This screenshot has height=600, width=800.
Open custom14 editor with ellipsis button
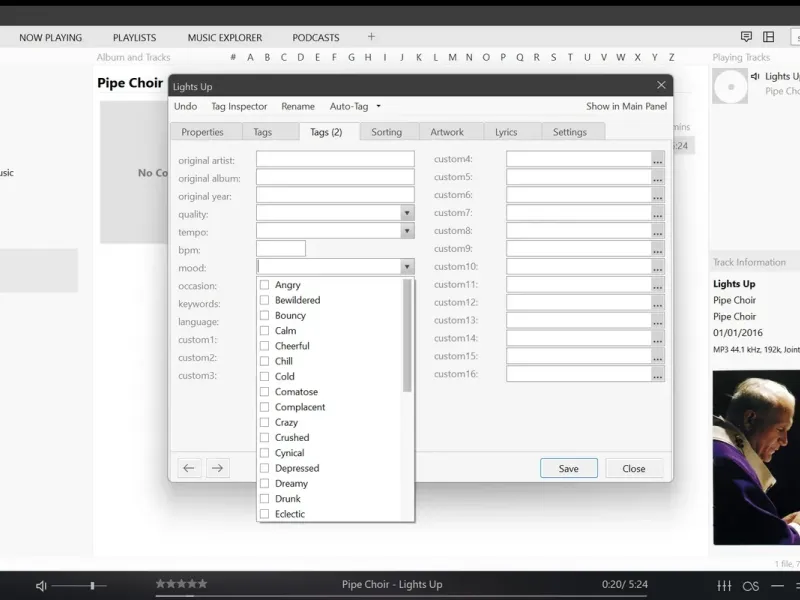[658, 338]
